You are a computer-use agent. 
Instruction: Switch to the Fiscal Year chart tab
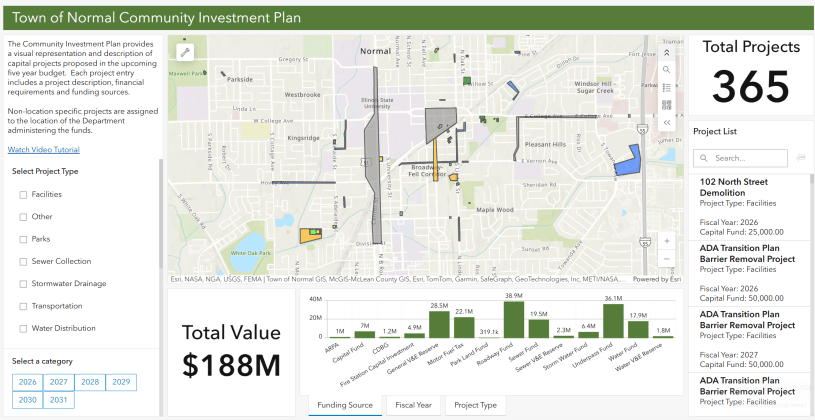click(413, 405)
